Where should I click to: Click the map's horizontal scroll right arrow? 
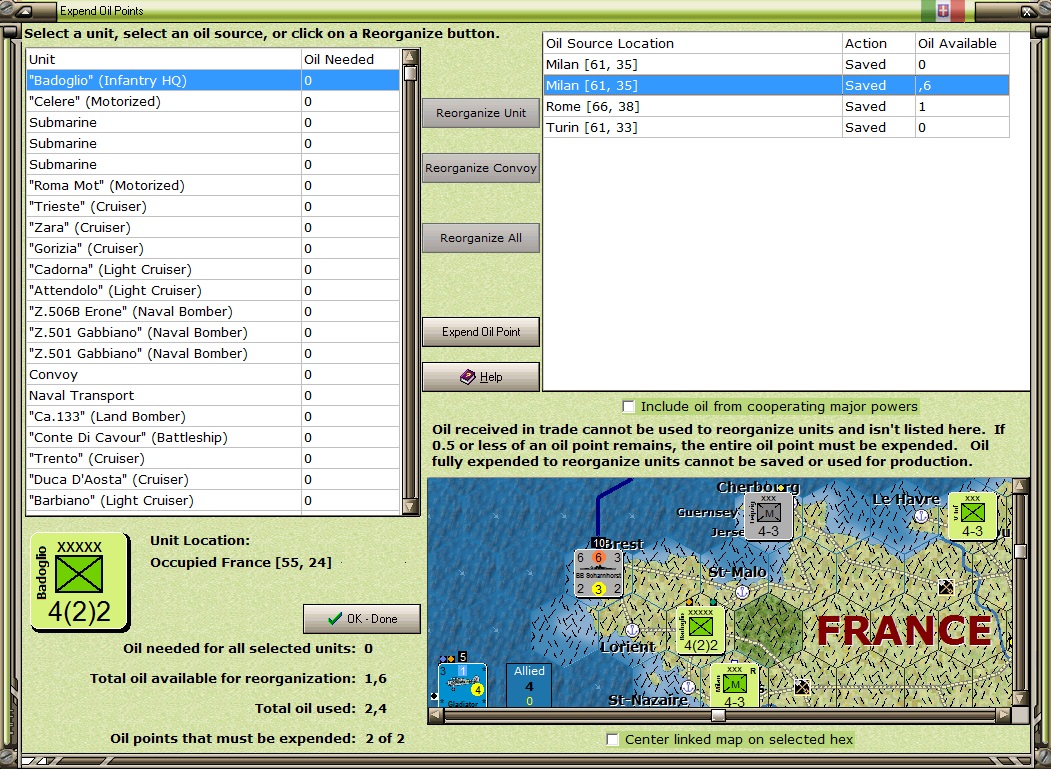(x=1003, y=715)
